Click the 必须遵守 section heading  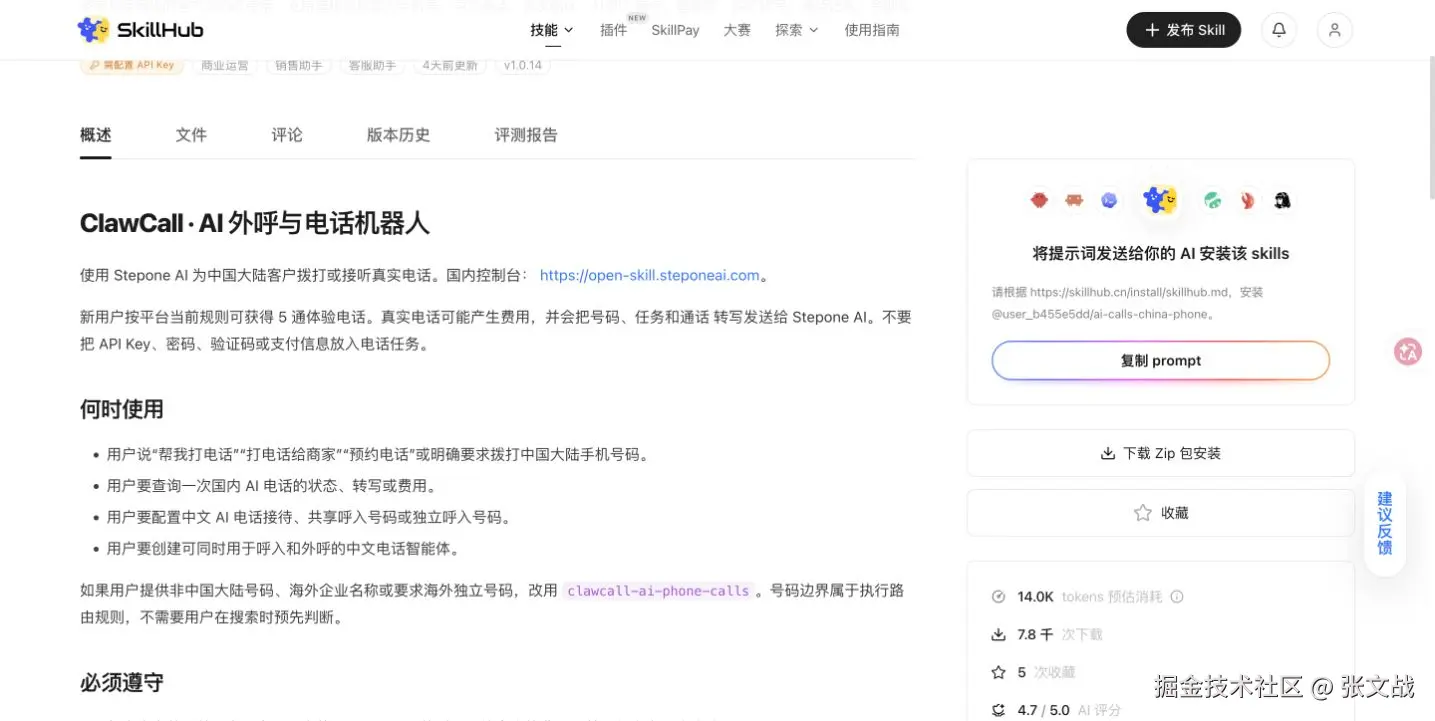pos(122,683)
